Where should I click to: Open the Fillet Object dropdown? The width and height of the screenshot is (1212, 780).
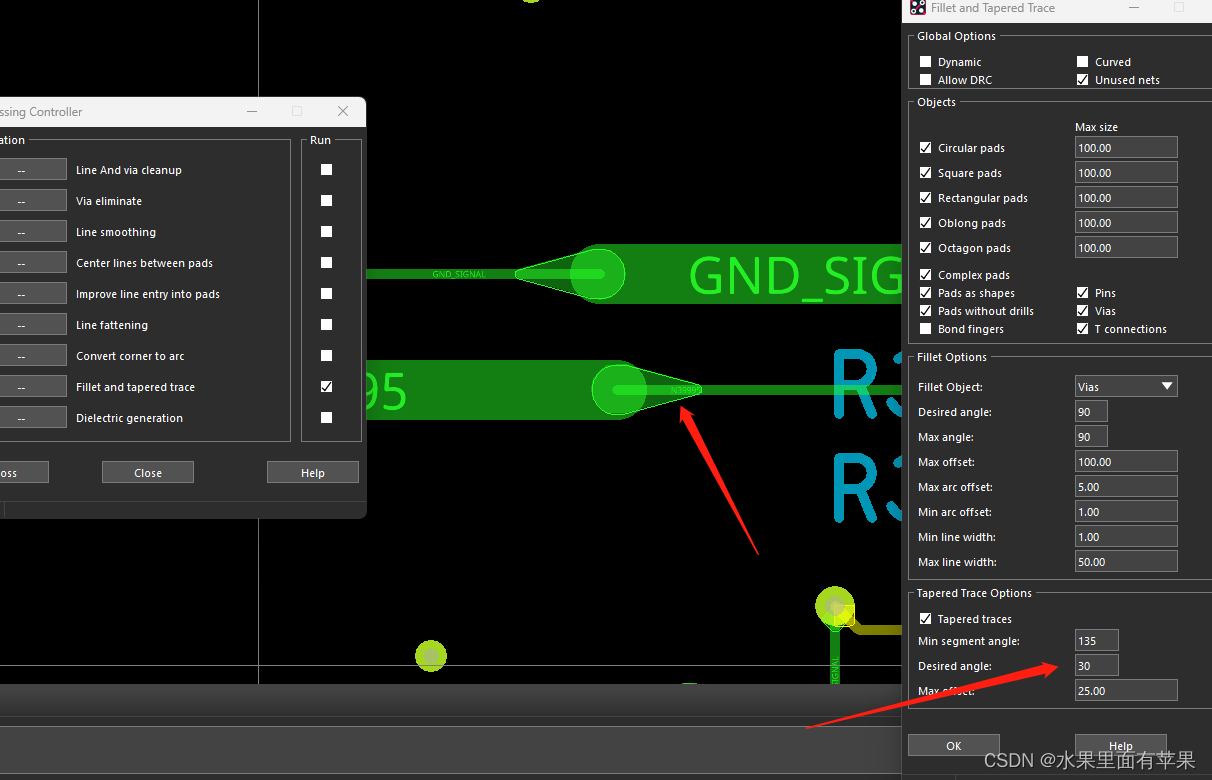(1126, 387)
